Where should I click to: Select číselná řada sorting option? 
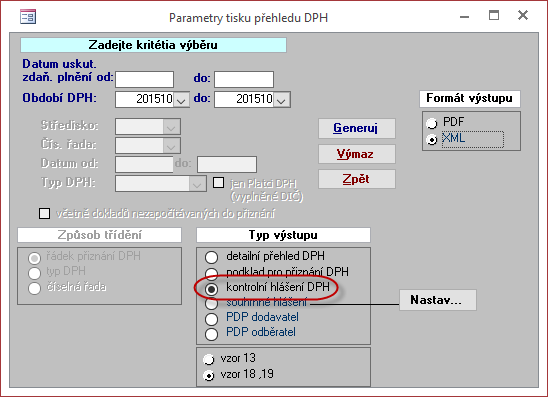[x=34, y=288]
